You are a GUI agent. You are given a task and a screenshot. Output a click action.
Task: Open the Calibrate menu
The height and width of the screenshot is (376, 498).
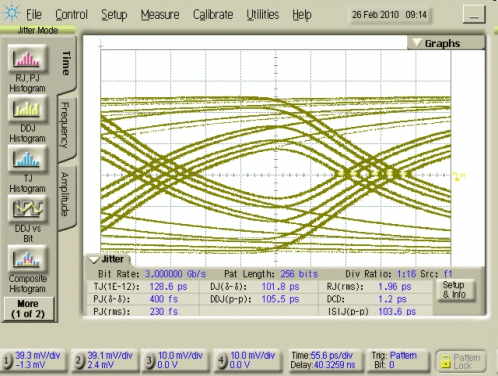tap(213, 15)
